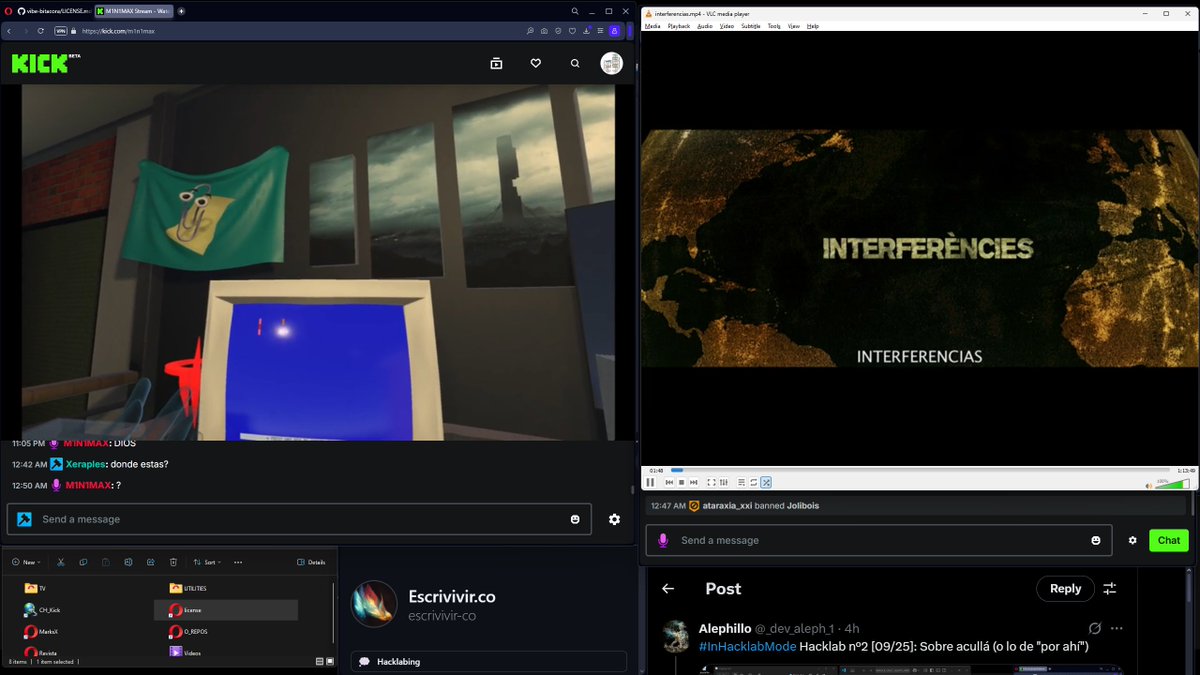Select the UTILITIES folder
The image size is (1200, 675).
[x=189, y=588]
